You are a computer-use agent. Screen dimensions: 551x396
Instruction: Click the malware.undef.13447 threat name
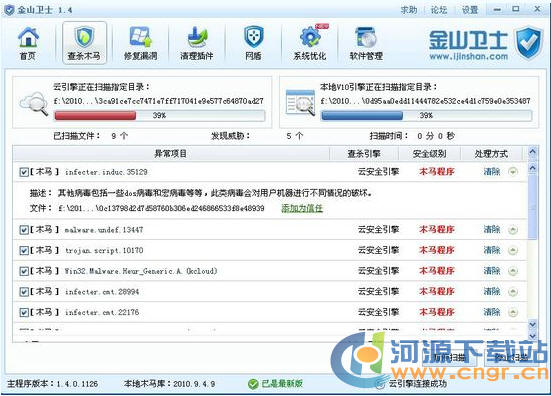tap(104, 230)
